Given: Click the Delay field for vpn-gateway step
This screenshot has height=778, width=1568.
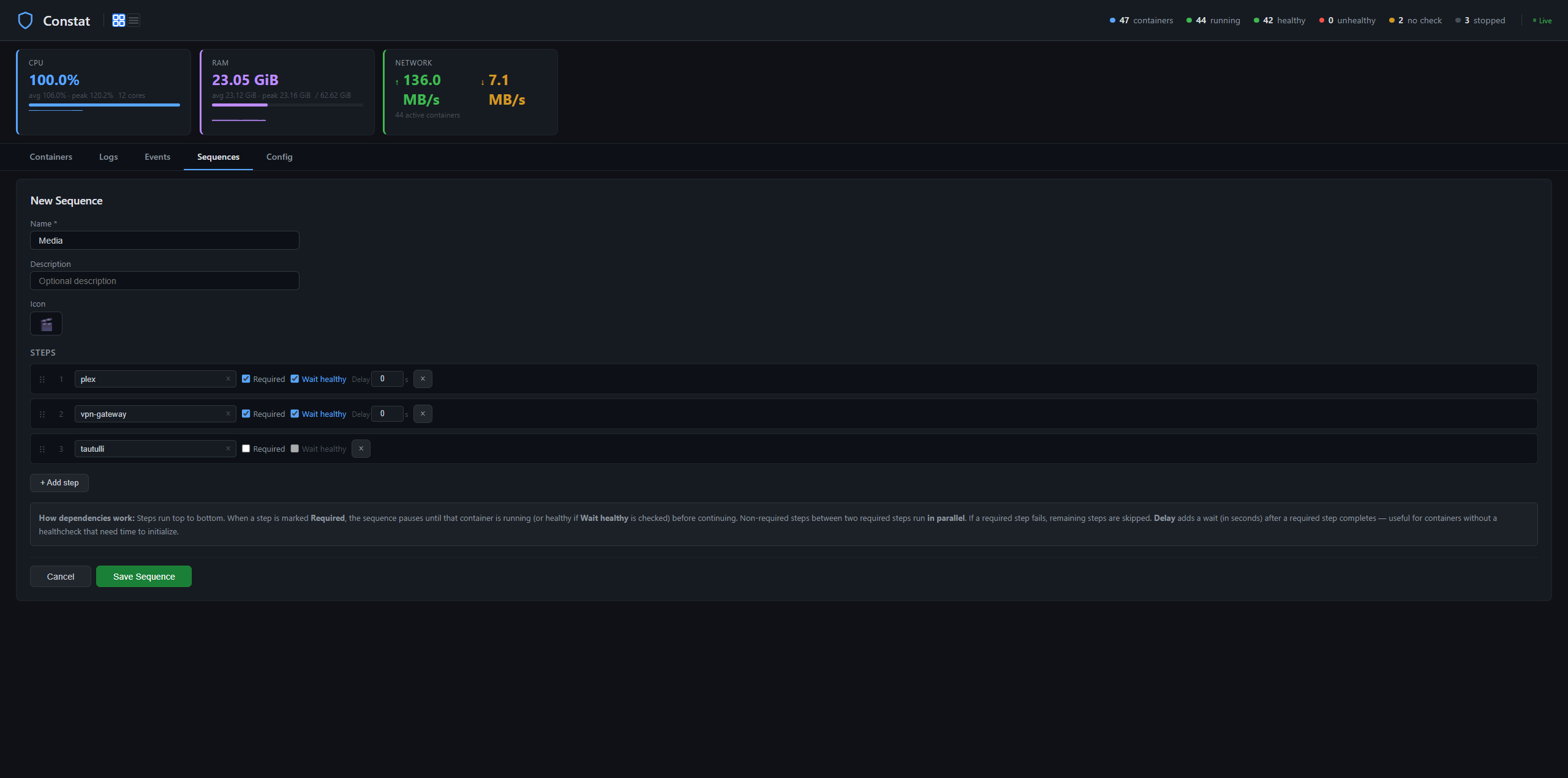Looking at the screenshot, I should tap(388, 414).
